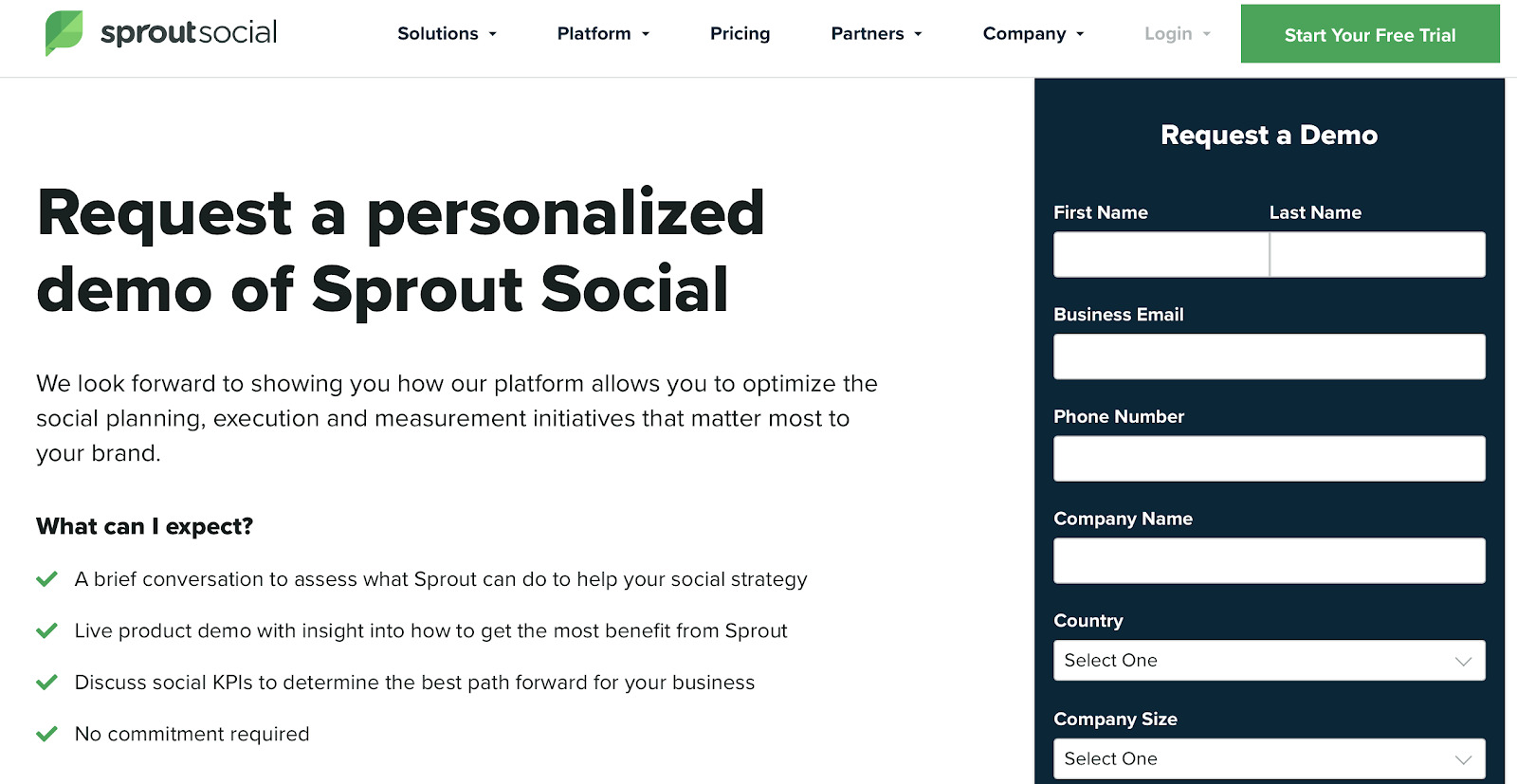Click the checkmark beside Live product demo
This screenshot has width=1517, height=784.
pyautogui.click(x=46, y=630)
